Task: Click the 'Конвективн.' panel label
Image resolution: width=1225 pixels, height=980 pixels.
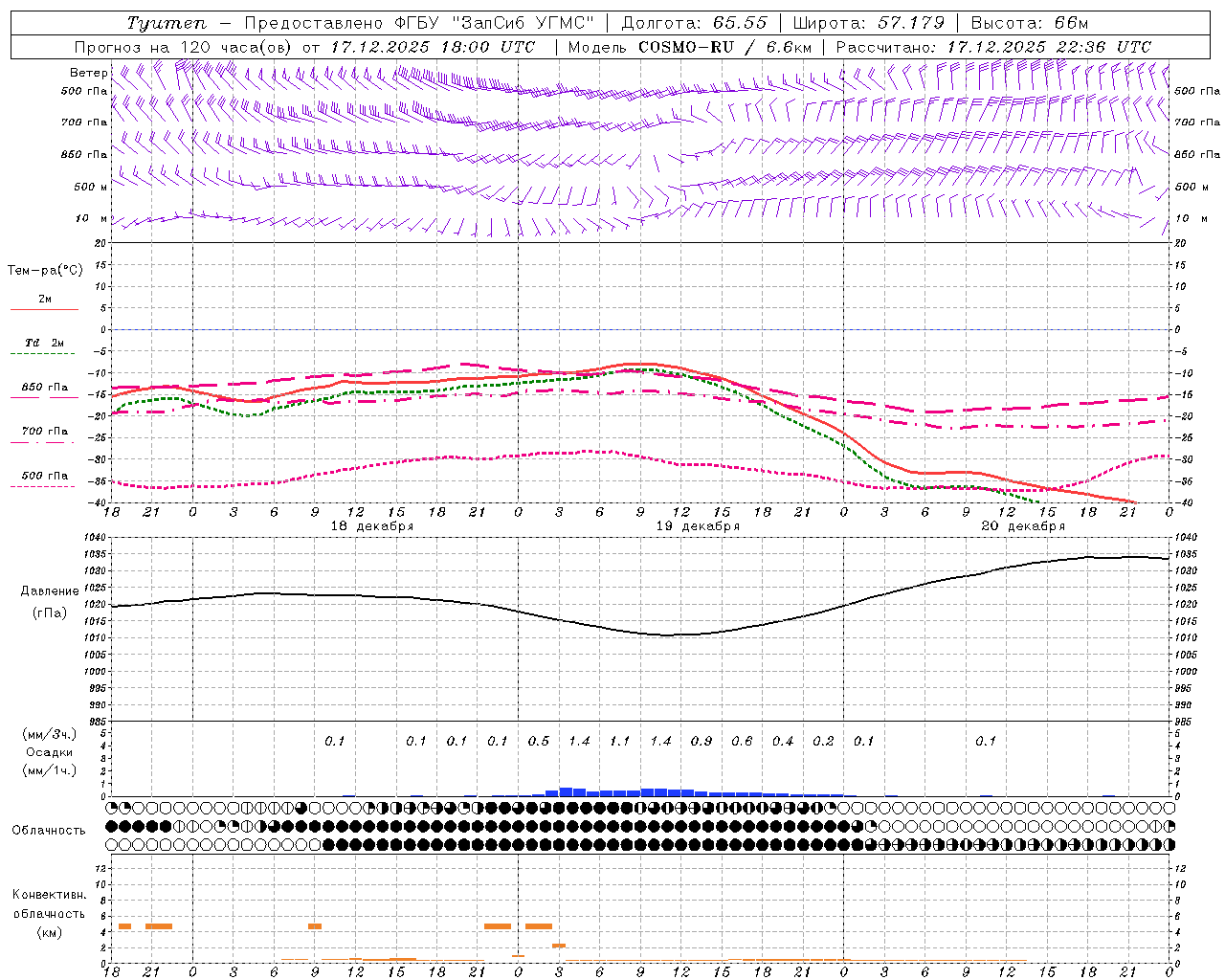Action: point(49,895)
